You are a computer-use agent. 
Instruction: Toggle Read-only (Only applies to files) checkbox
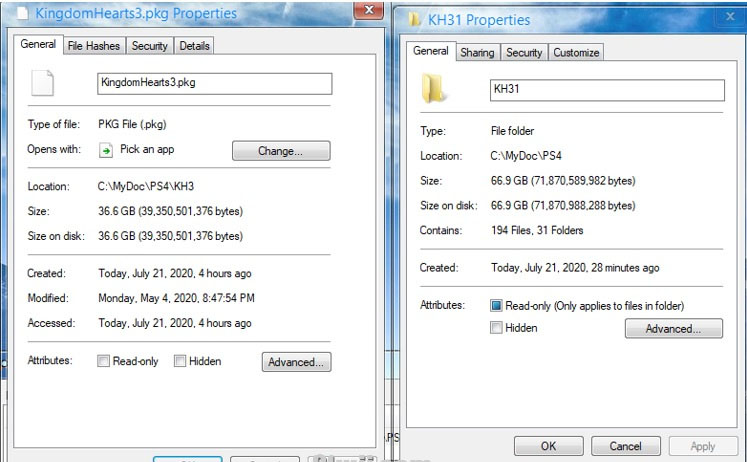pos(496,305)
